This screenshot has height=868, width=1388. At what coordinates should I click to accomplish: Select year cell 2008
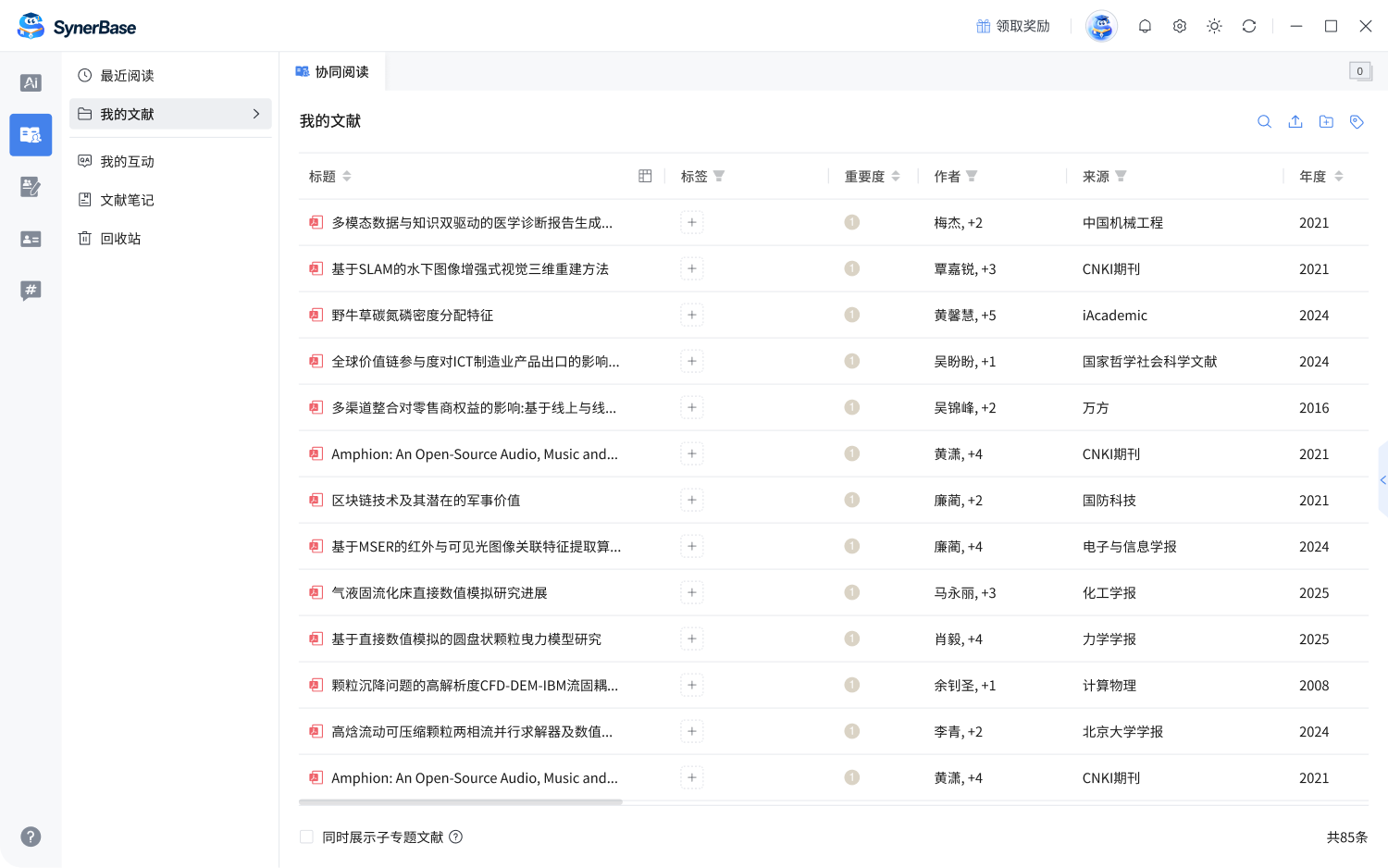tap(1314, 685)
